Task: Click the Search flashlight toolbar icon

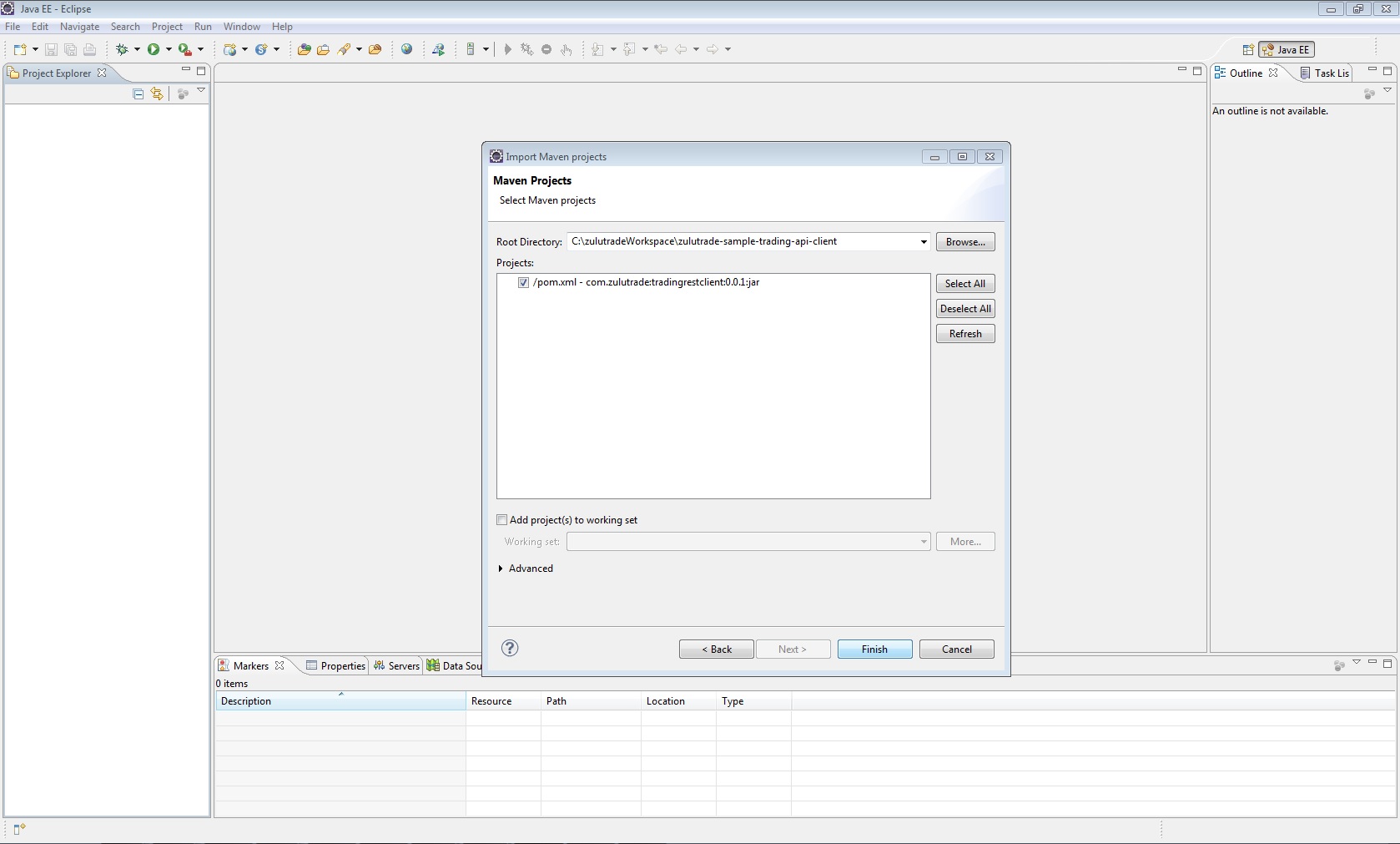Action: pyautogui.click(x=344, y=49)
